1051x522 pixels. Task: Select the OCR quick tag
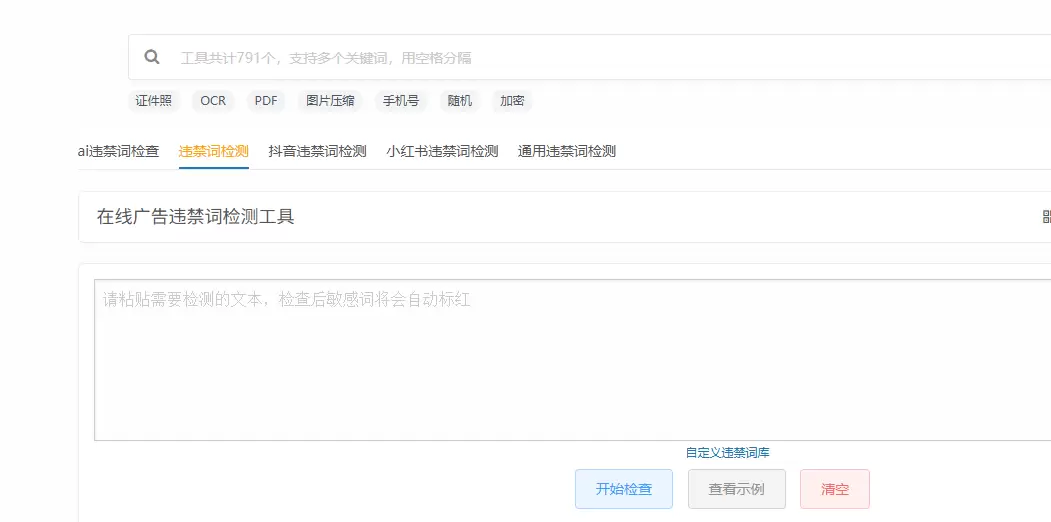pos(213,101)
